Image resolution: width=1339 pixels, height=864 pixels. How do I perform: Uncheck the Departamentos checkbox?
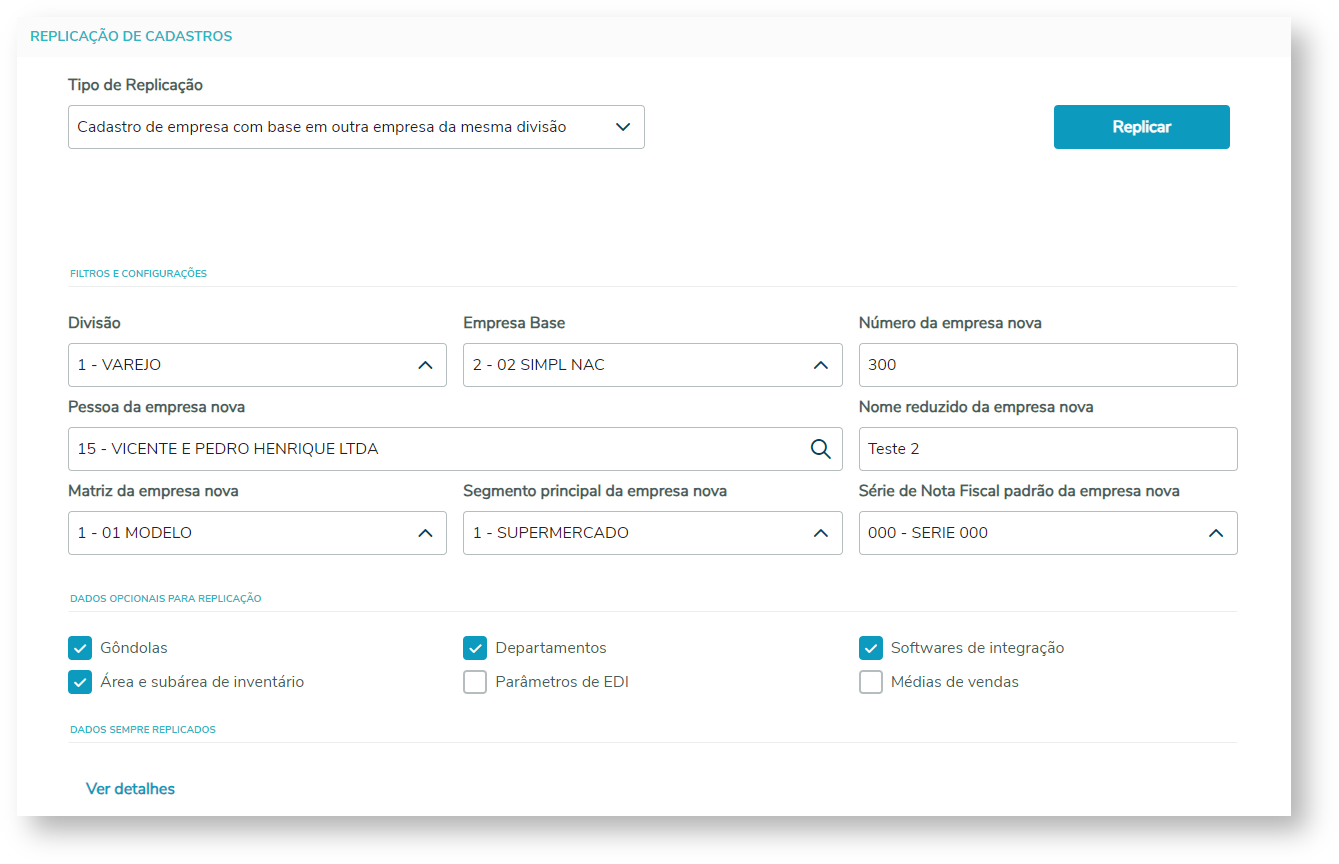coord(475,648)
